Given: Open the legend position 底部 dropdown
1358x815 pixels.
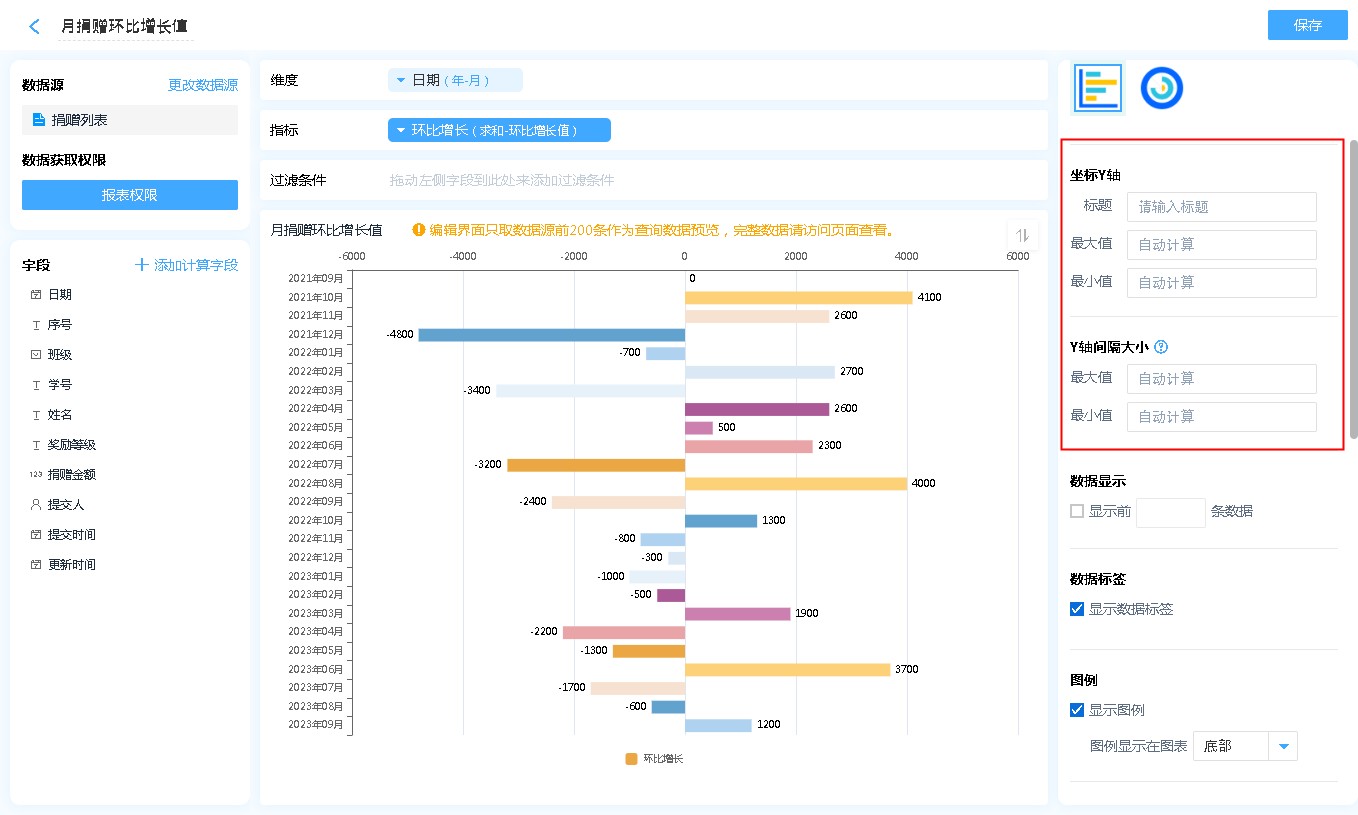Looking at the screenshot, I should tap(1283, 746).
